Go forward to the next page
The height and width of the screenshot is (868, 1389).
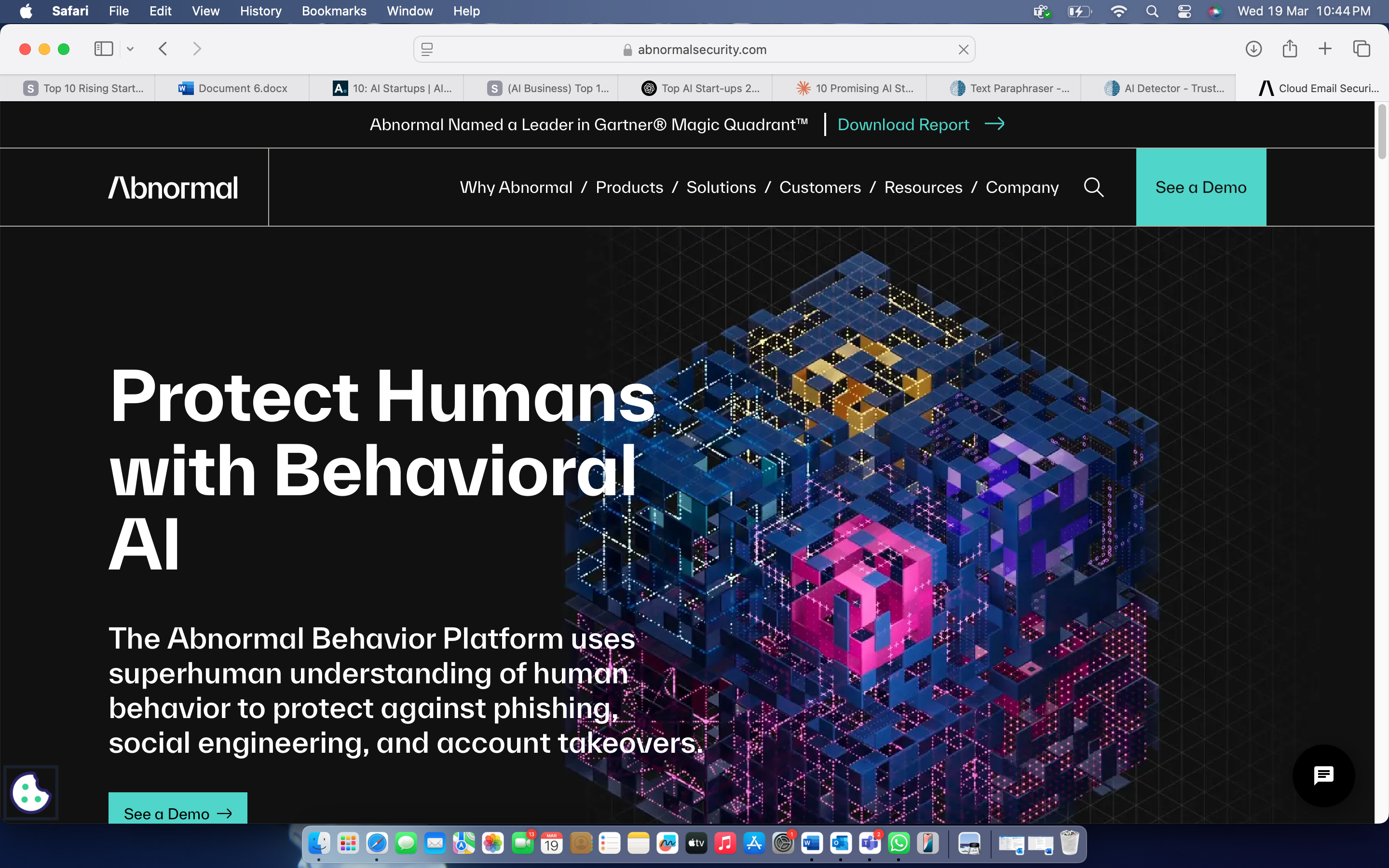pos(197,49)
